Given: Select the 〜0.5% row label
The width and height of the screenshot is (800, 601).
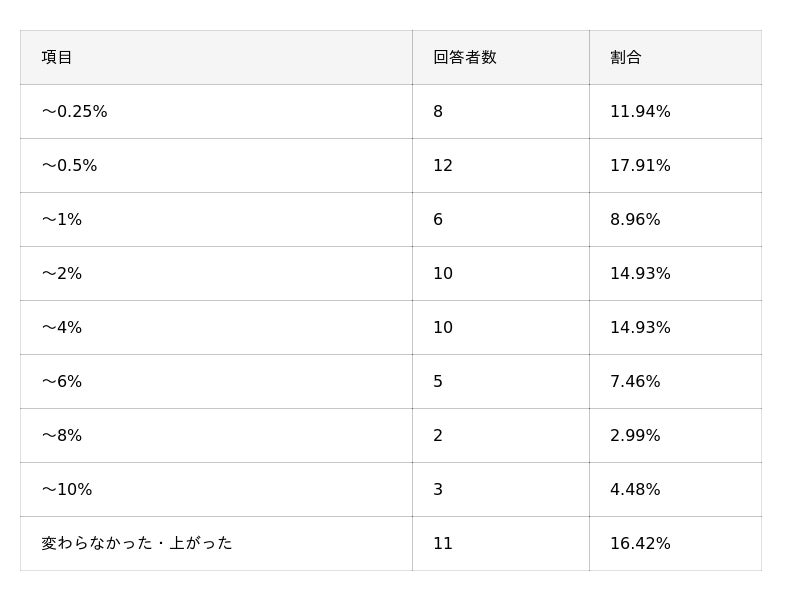Looking at the screenshot, I should 69,166.
